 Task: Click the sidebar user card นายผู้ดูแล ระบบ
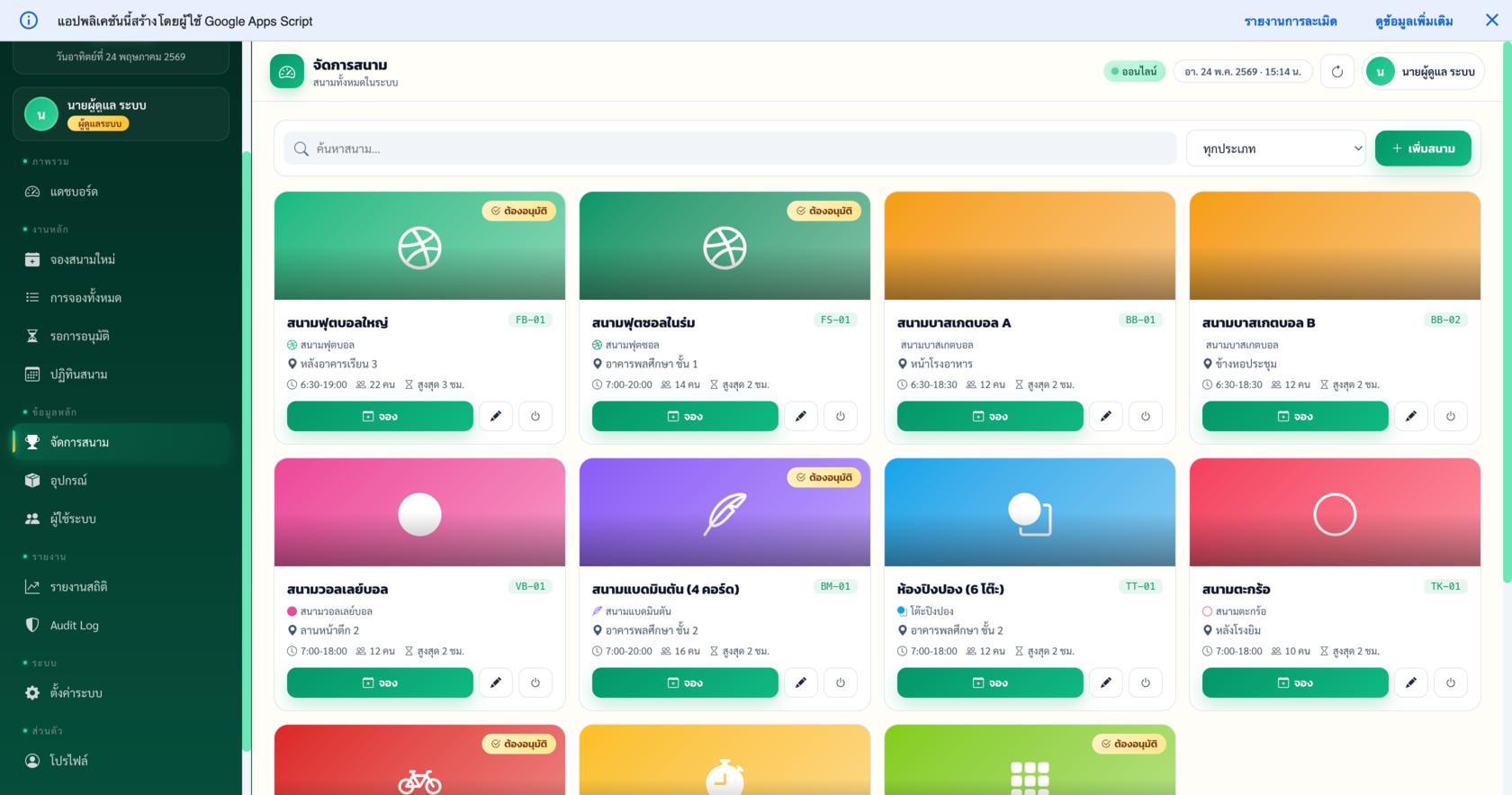point(121,113)
